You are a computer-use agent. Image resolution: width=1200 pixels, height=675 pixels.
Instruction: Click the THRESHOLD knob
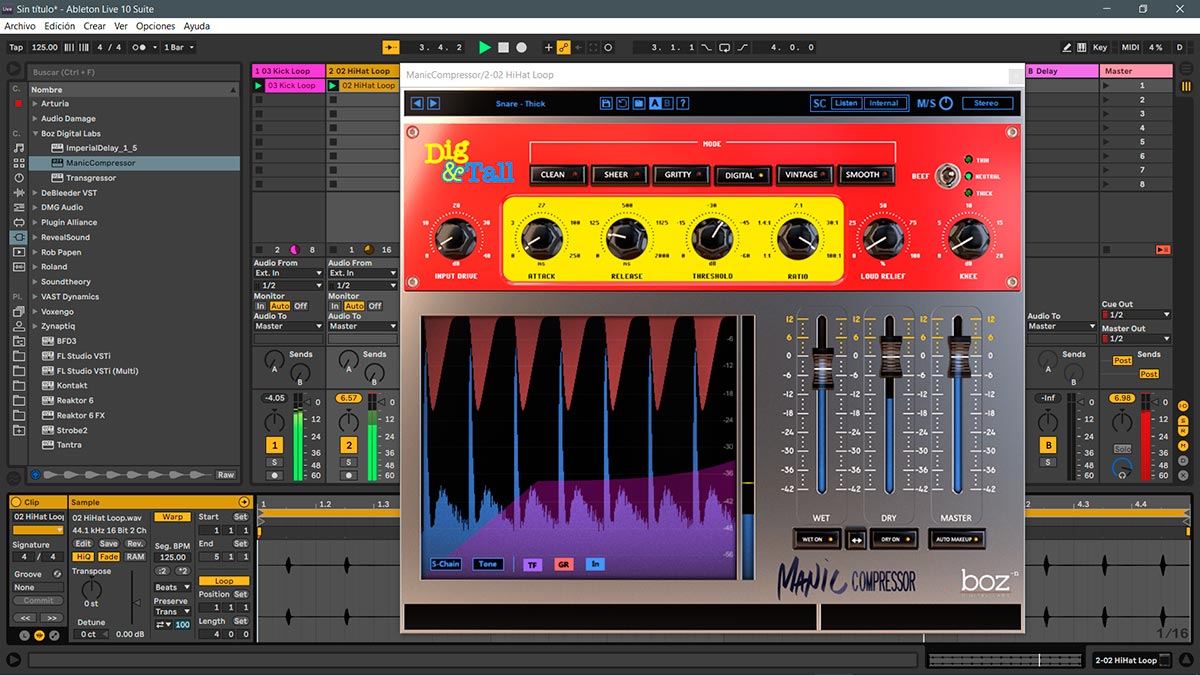[x=712, y=237]
